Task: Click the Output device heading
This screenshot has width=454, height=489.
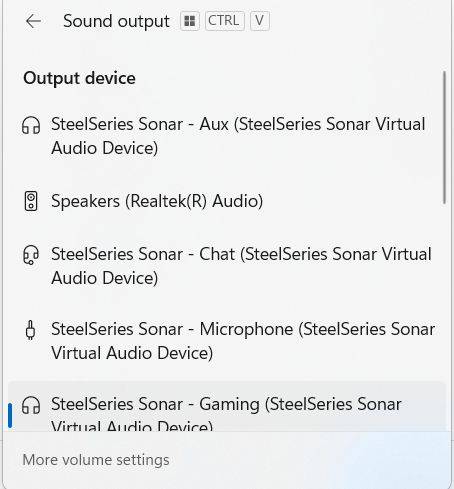Action: coord(79,78)
